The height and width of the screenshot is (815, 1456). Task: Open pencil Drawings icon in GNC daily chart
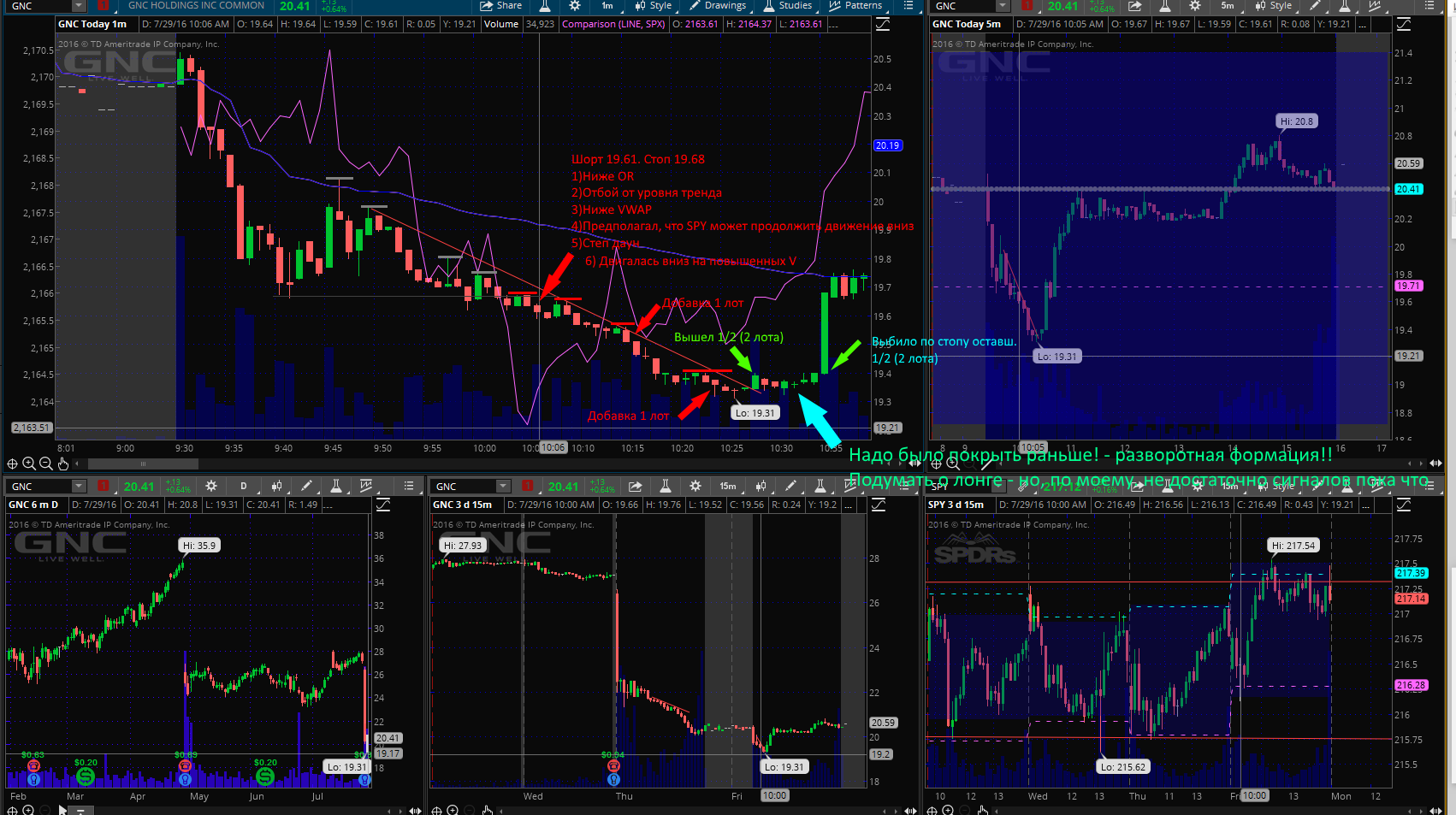click(x=306, y=486)
